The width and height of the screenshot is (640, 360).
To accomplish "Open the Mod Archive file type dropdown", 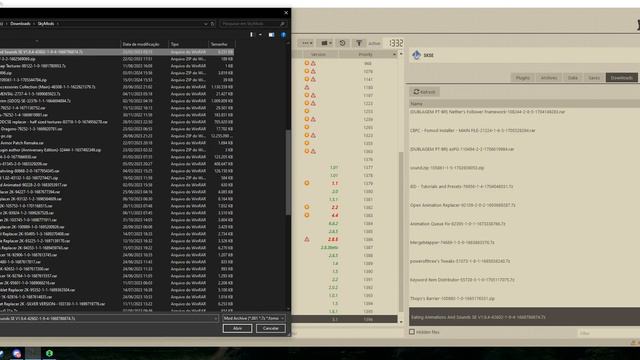I will (x=253, y=318).
